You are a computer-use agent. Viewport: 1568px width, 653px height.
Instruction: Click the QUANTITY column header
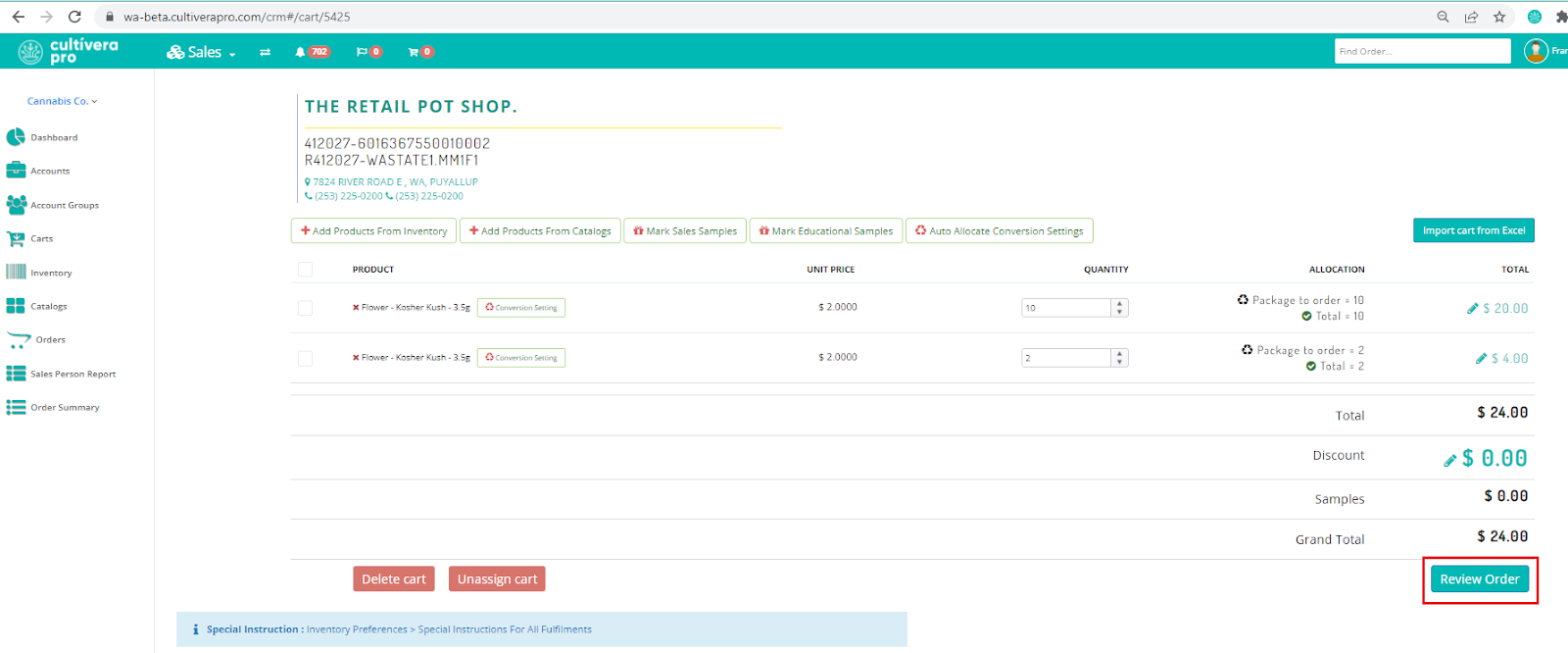pyautogui.click(x=1106, y=270)
